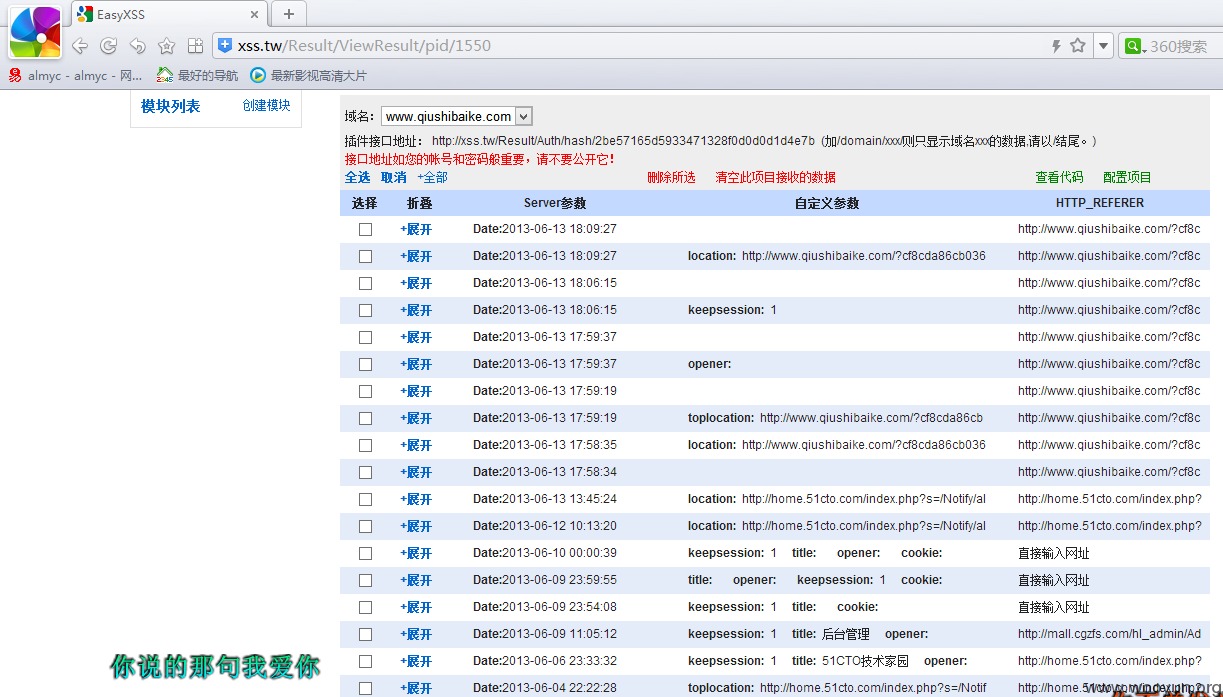This screenshot has height=697, width=1223.
Task: Tick checkbox for 17:59:19 toplocation row
Action: [x=365, y=418]
